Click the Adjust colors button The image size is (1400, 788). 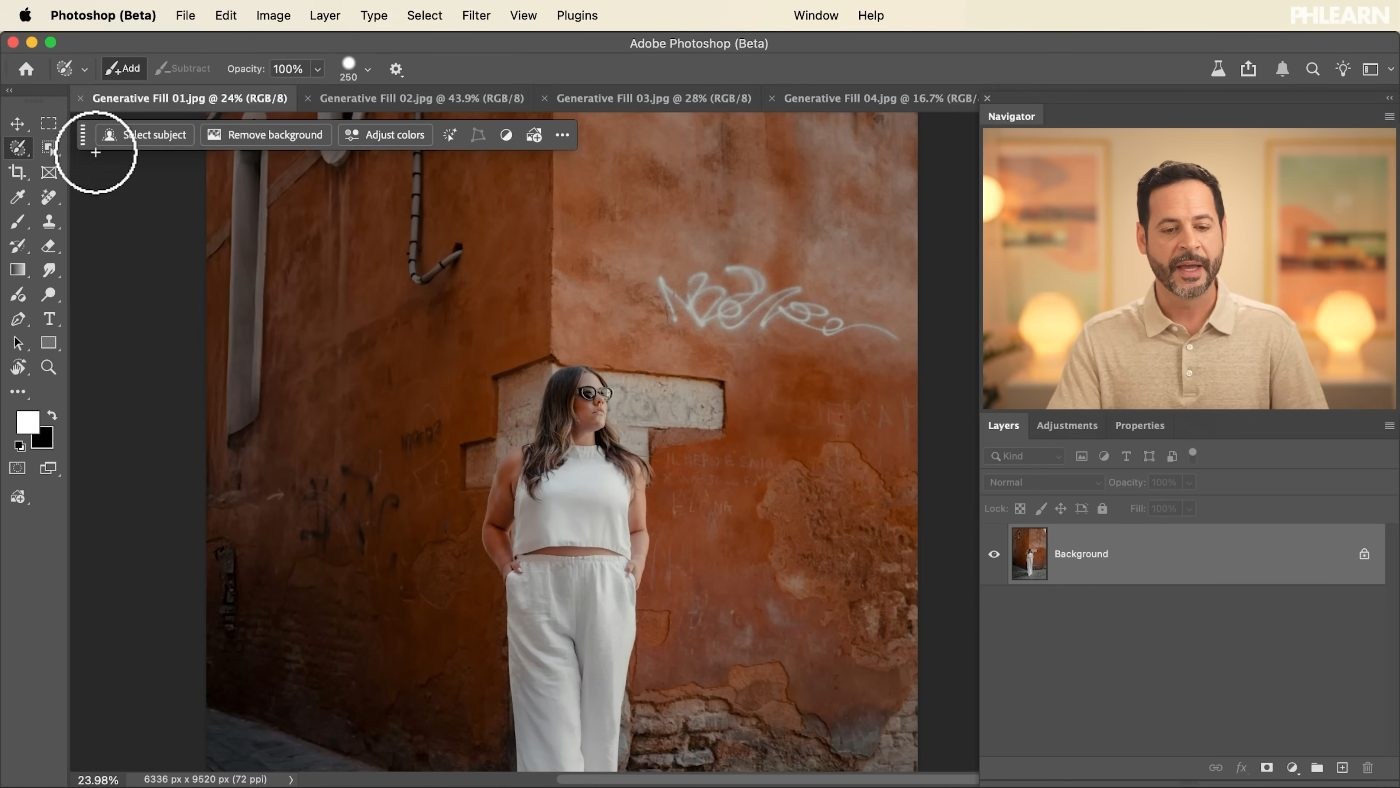point(385,135)
